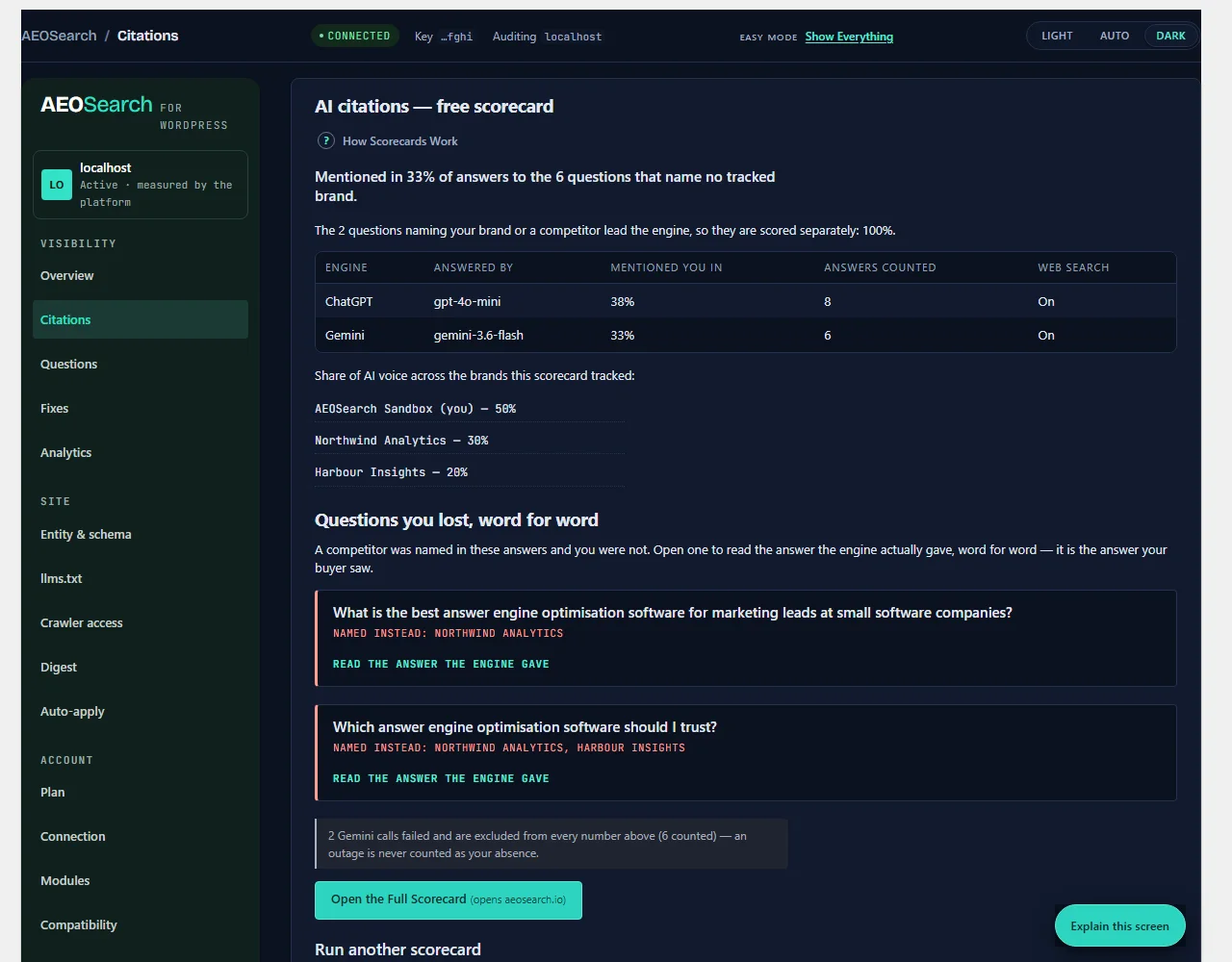Open Plan under Account

point(141,792)
